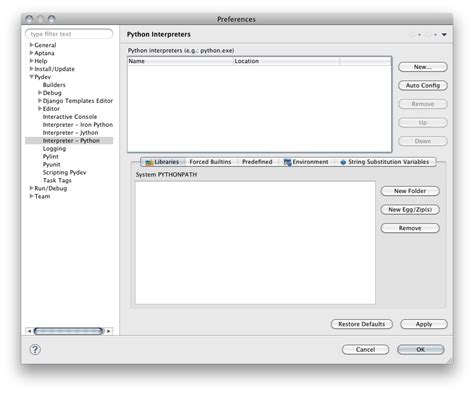Click the New Egg/Zip(s) button
Viewport: 474px width, 393px height.
pos(410,210)
